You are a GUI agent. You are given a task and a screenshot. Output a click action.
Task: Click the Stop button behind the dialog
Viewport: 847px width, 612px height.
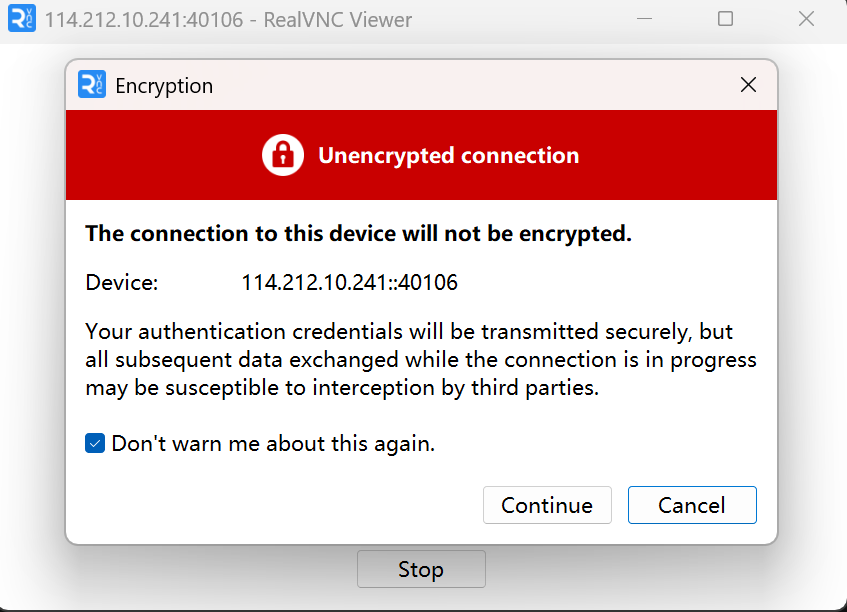coord(421,568)
